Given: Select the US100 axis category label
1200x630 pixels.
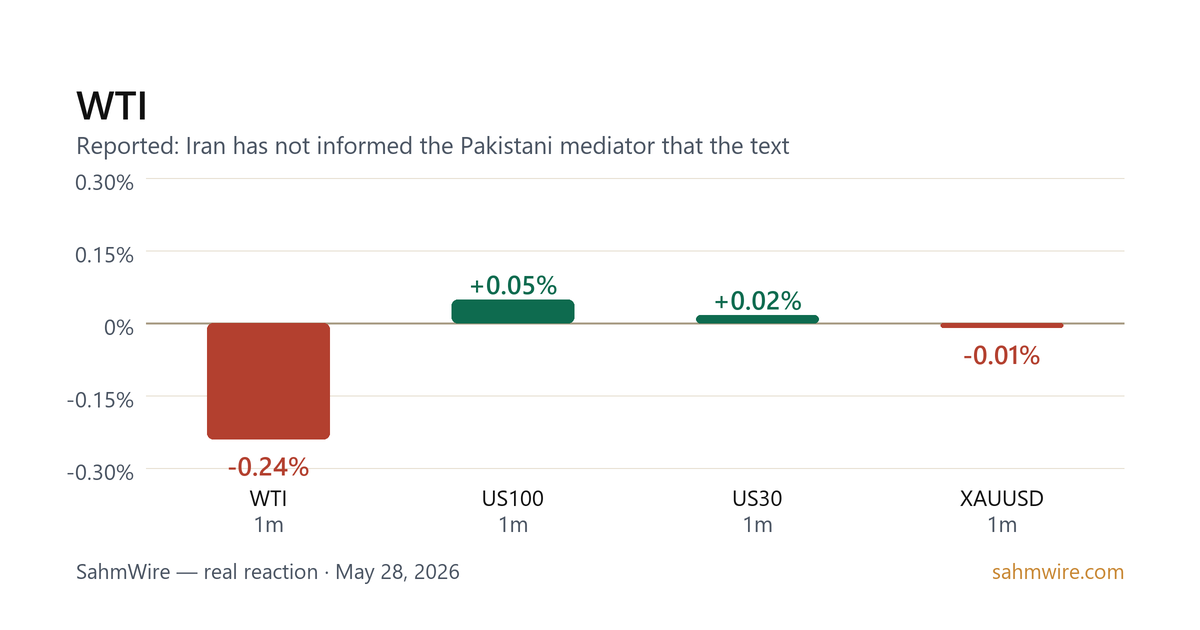Looking at the screenshot, I should point(513,498).
